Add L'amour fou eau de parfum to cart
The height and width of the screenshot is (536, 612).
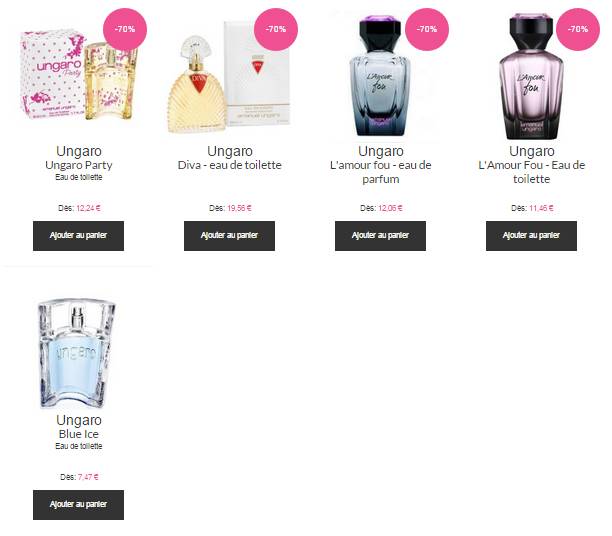[381, 236]
